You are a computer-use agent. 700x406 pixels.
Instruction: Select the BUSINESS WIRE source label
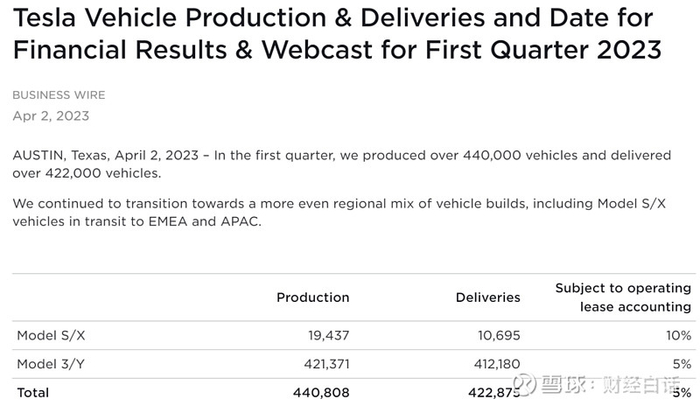coord(58,95)
